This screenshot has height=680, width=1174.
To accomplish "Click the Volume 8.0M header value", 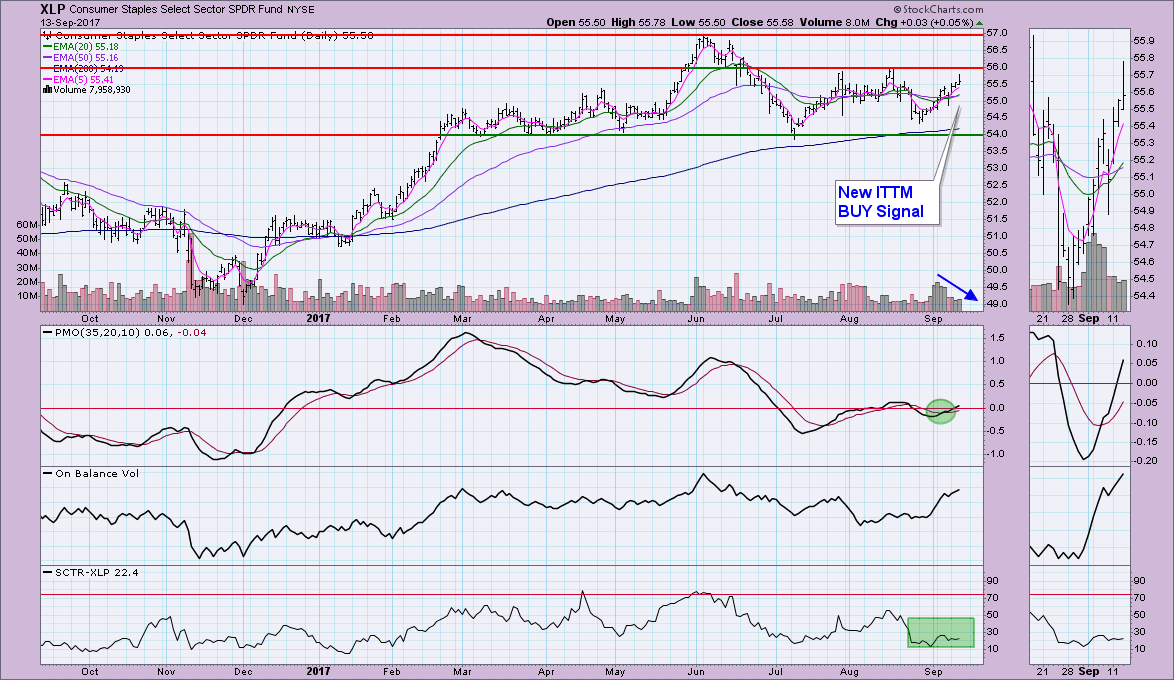I will (x=834, y=22).
